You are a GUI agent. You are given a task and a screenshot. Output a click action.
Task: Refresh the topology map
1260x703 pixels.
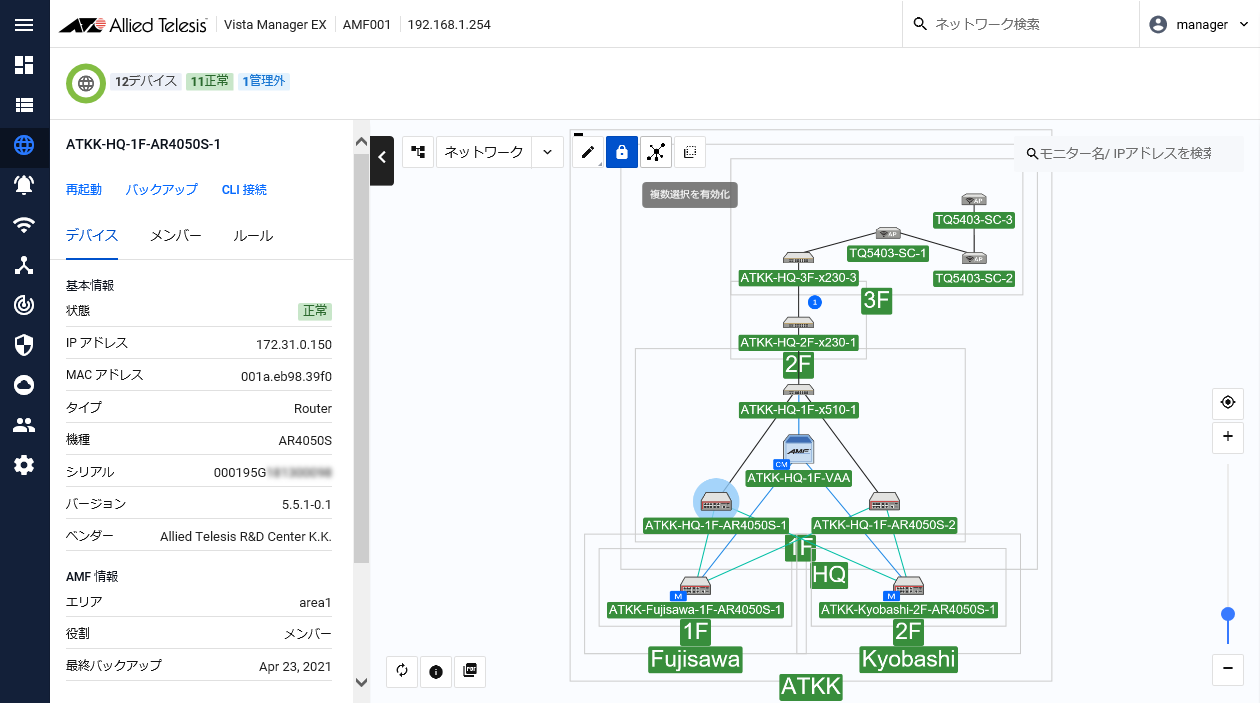[x=402, y=672]
